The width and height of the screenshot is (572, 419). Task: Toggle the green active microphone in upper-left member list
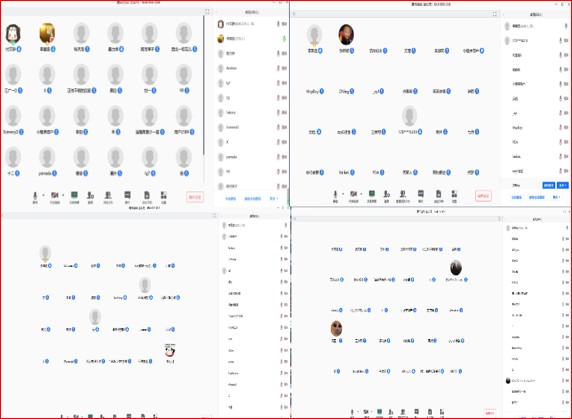[284, 38]
